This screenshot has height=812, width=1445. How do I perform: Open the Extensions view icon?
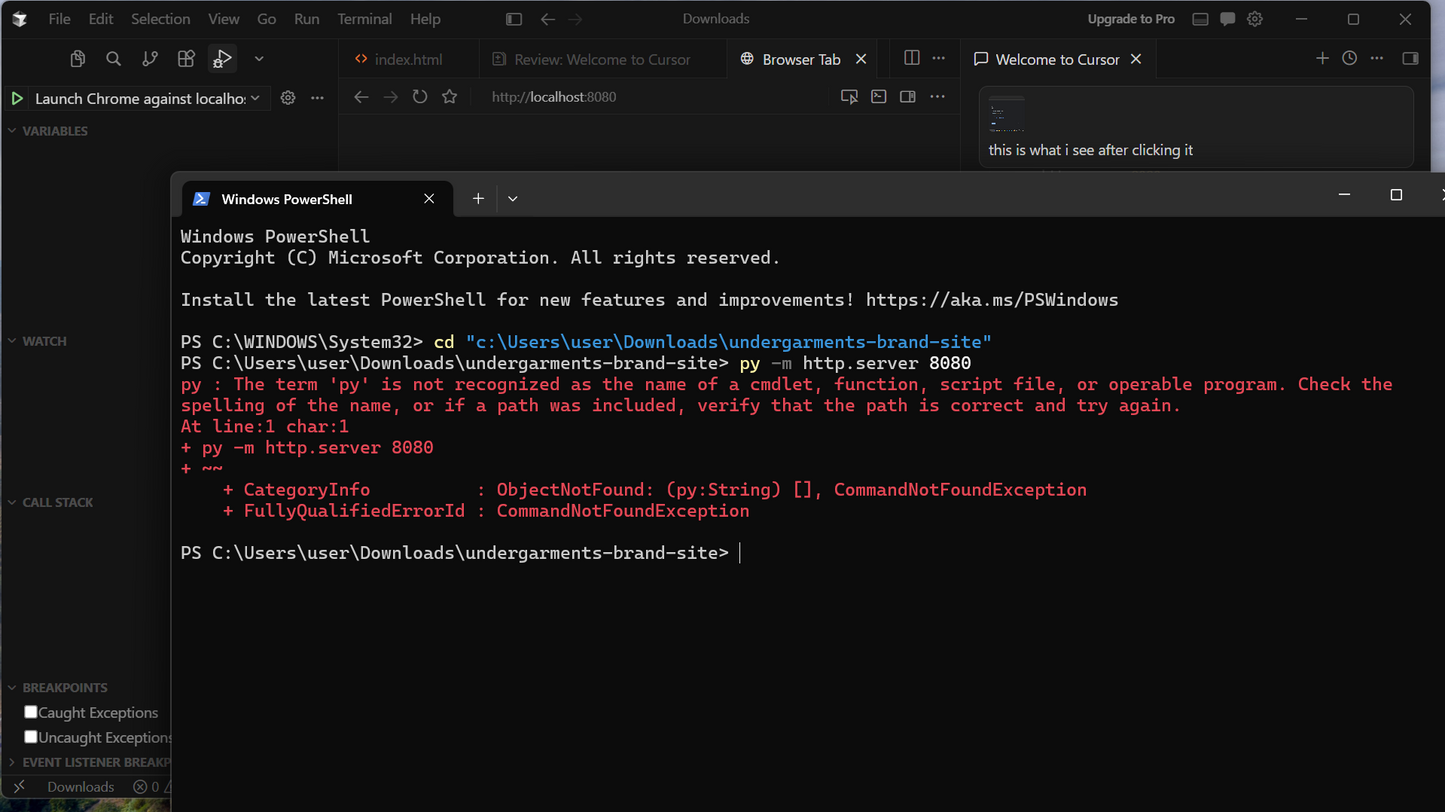[x=186, y=59]
